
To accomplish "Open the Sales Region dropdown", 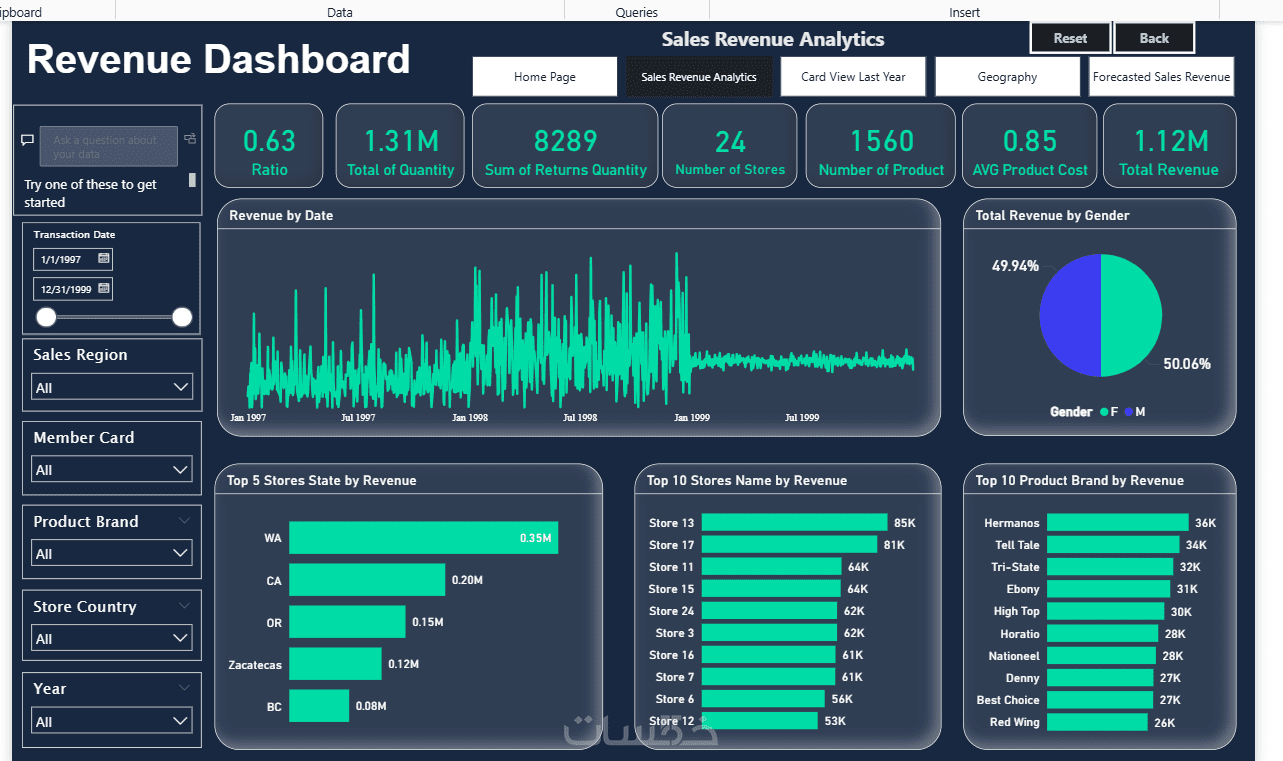I will click(x=112, y=387).
